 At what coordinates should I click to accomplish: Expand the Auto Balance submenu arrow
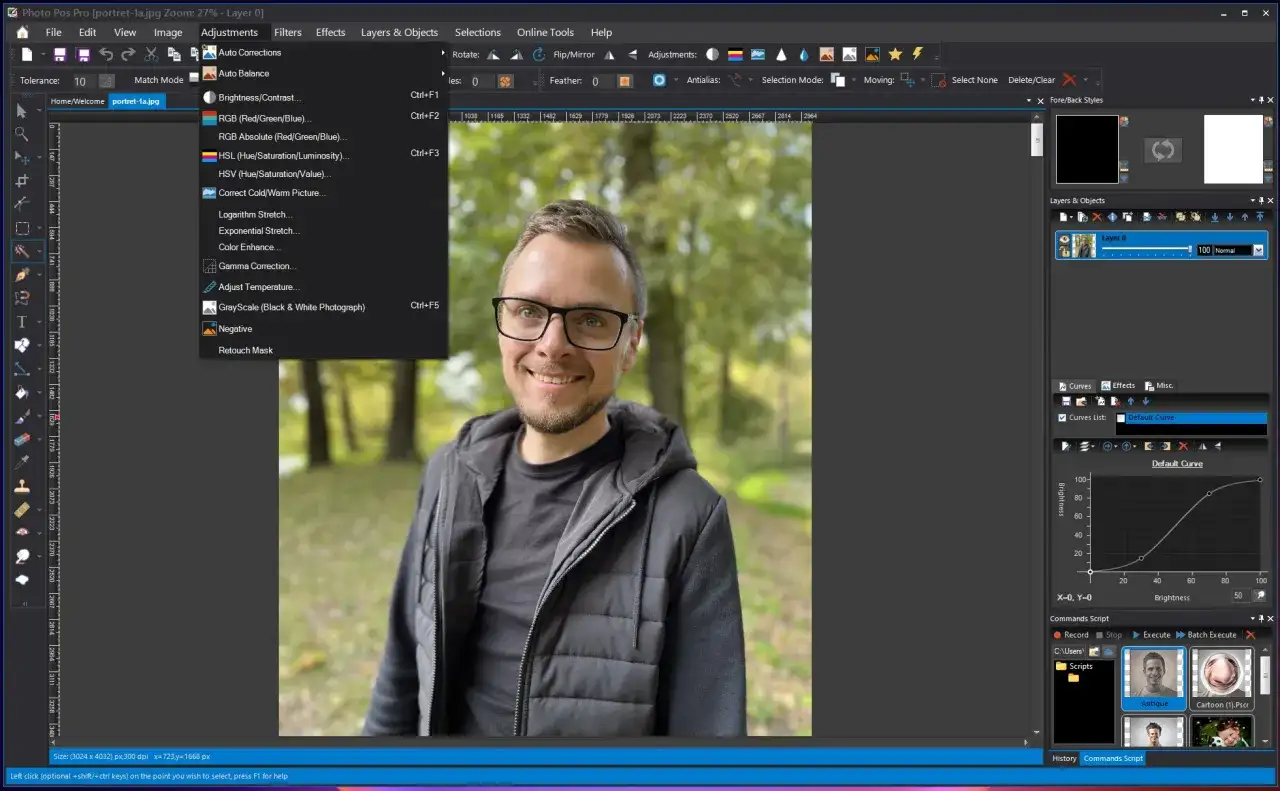coord(441,73)
